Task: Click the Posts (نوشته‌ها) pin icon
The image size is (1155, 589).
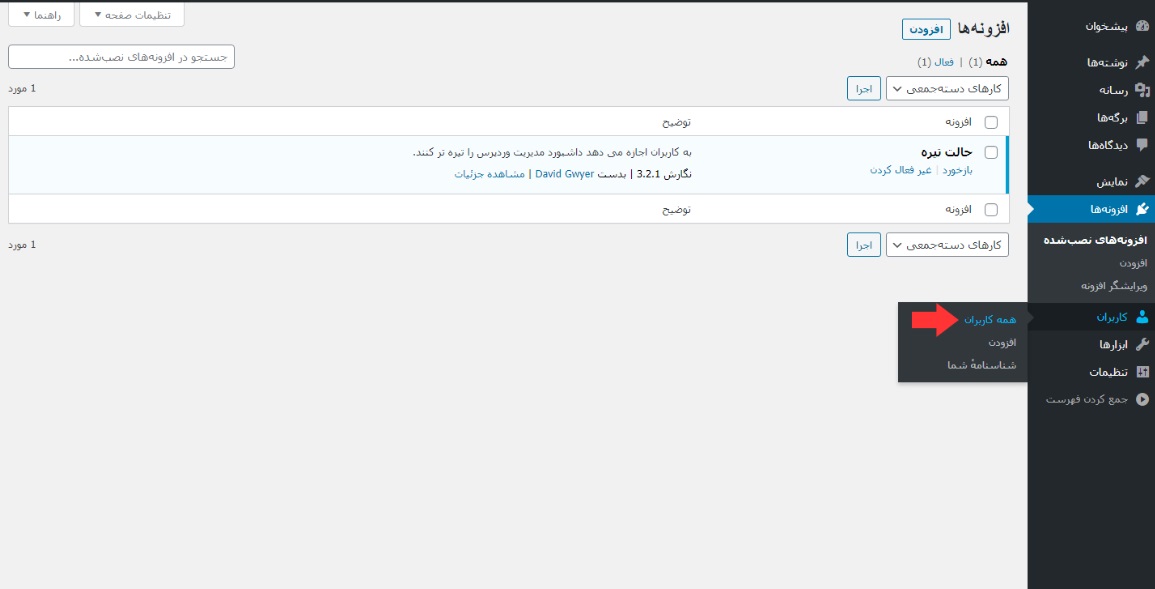Action: click(1142, 62)
